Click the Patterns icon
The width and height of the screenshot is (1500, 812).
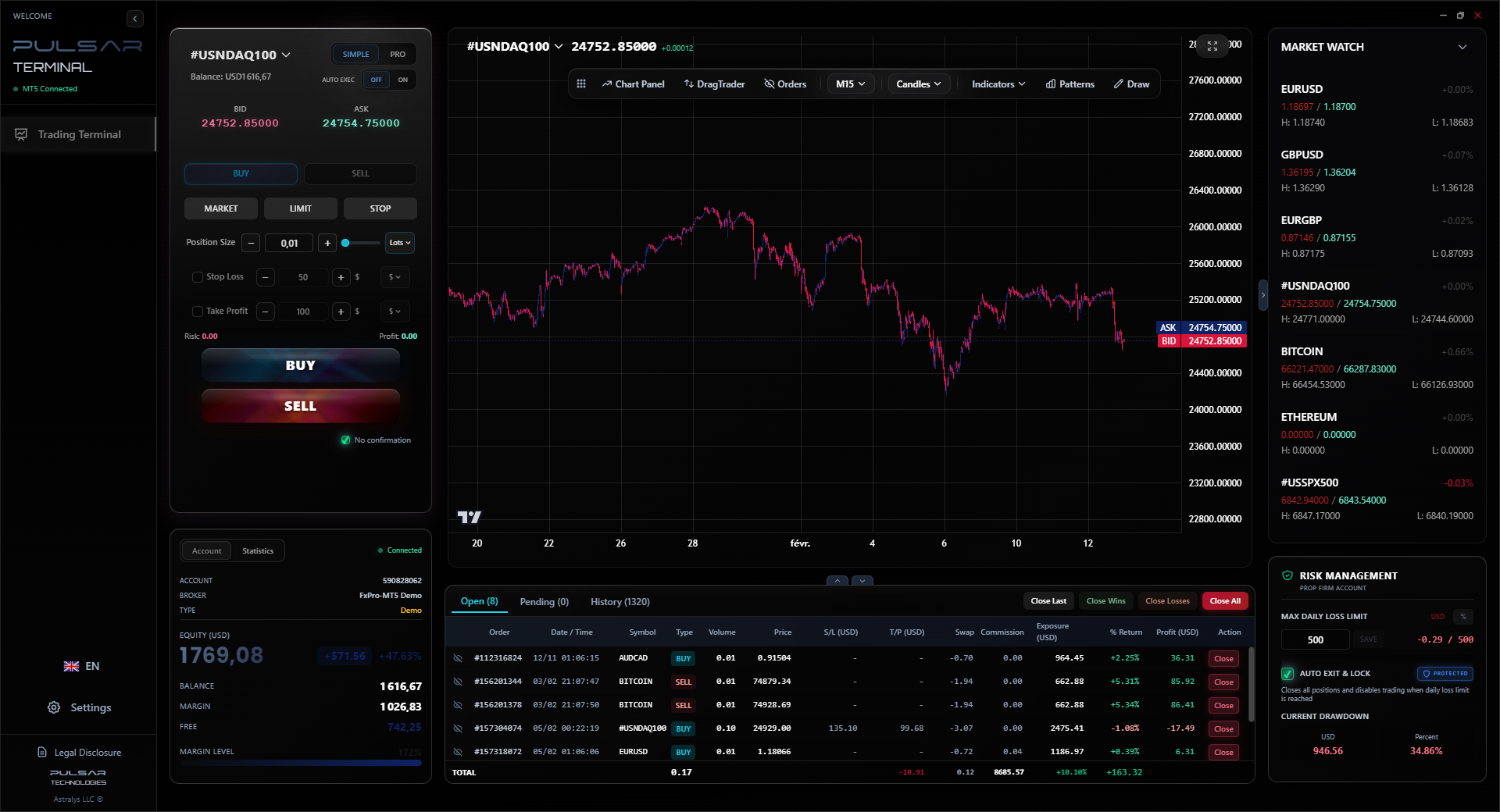pos(1070,84)
